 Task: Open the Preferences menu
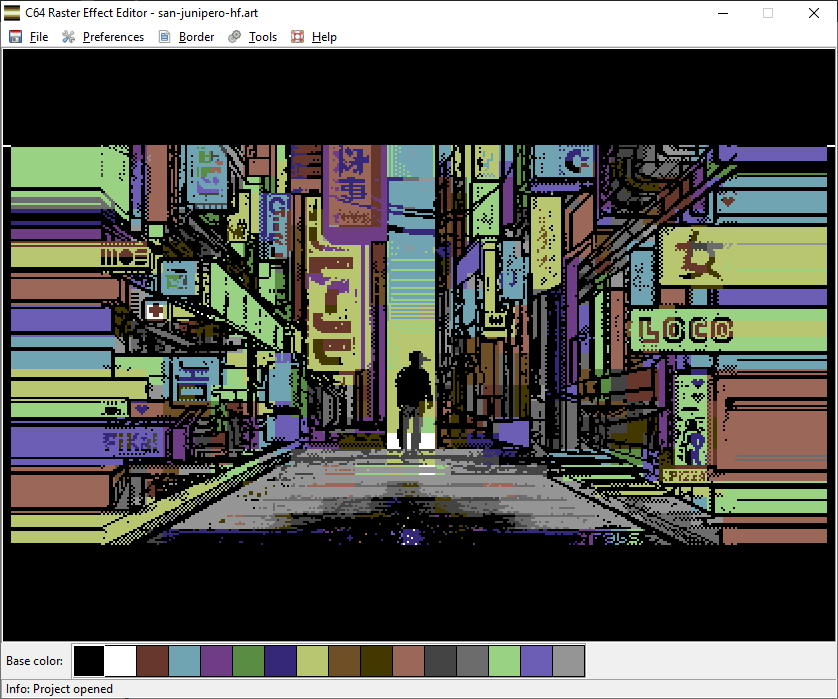[x=113, y=37]
